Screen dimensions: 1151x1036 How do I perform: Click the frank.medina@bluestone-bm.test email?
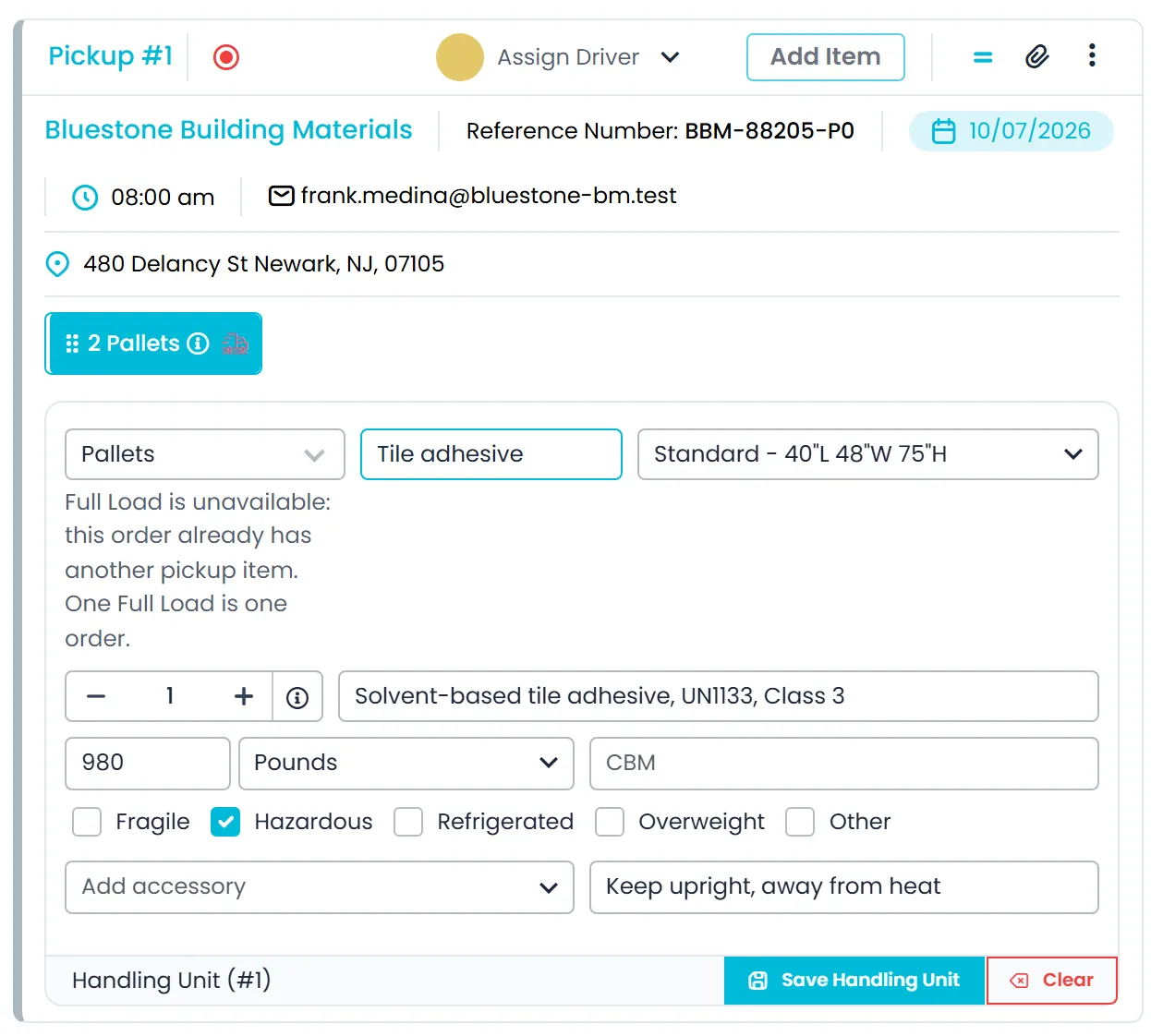[x=489, y=196]
